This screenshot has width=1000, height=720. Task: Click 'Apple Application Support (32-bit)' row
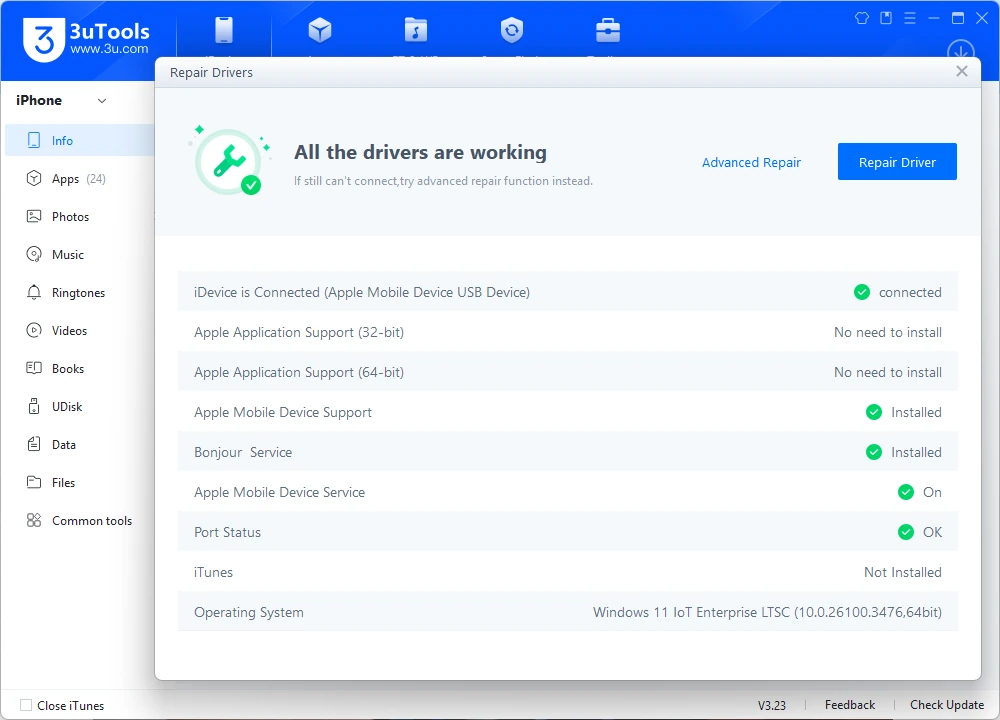point(568,332)
